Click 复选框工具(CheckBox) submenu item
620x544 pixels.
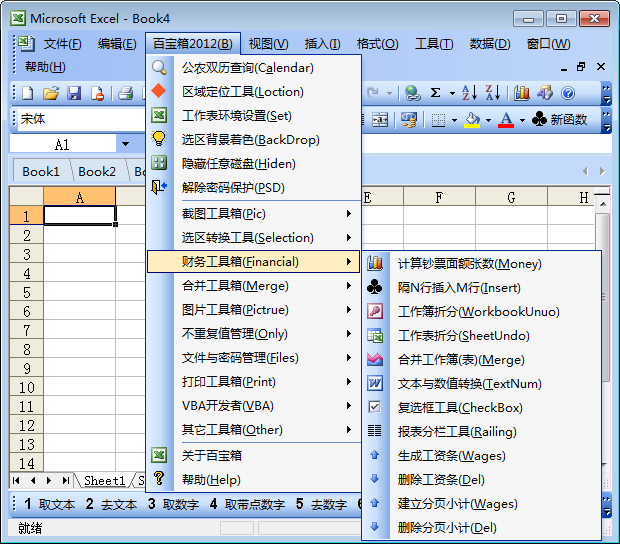[x=482, y=408]
